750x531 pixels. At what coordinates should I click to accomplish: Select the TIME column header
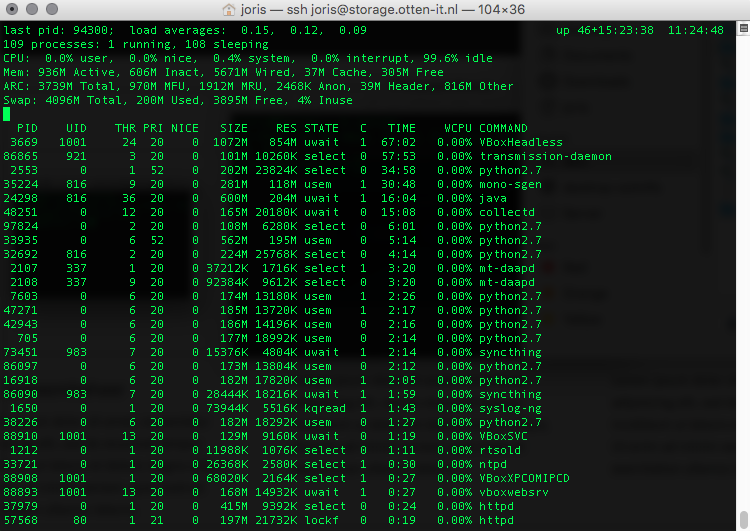click(402, 128)
